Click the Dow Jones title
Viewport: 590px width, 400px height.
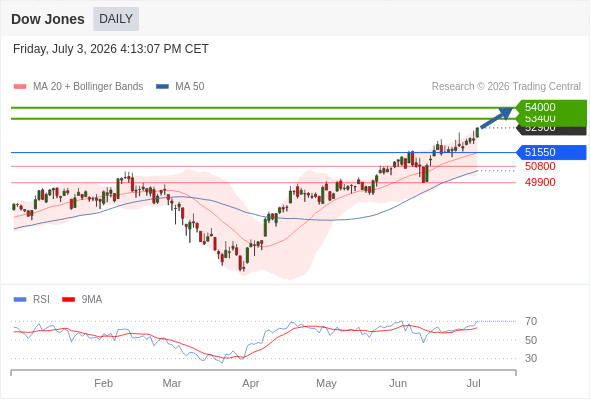point(48,19)
